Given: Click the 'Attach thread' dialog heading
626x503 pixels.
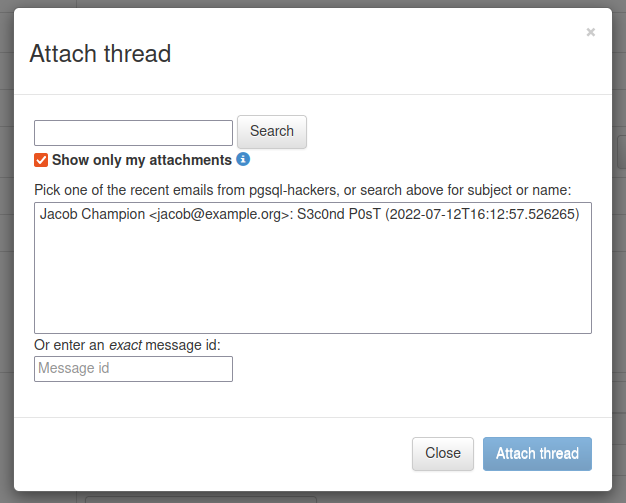Looking at the screenshot, I should tap(100, 54).
